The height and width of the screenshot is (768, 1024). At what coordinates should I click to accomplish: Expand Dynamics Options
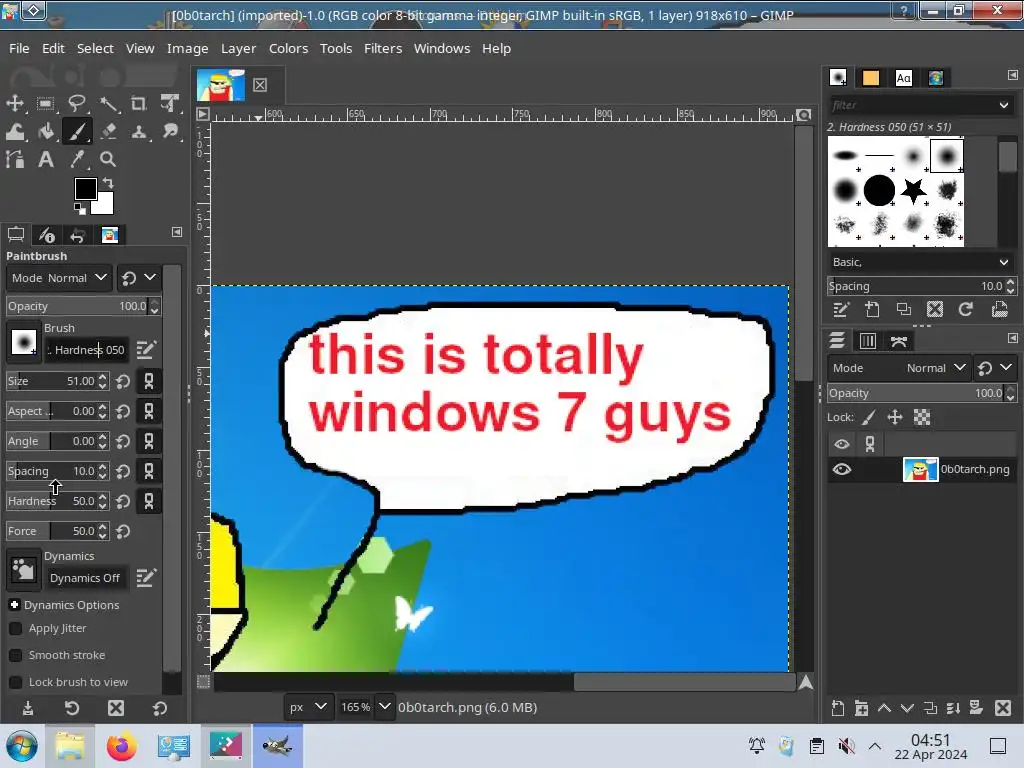point(14,605)
